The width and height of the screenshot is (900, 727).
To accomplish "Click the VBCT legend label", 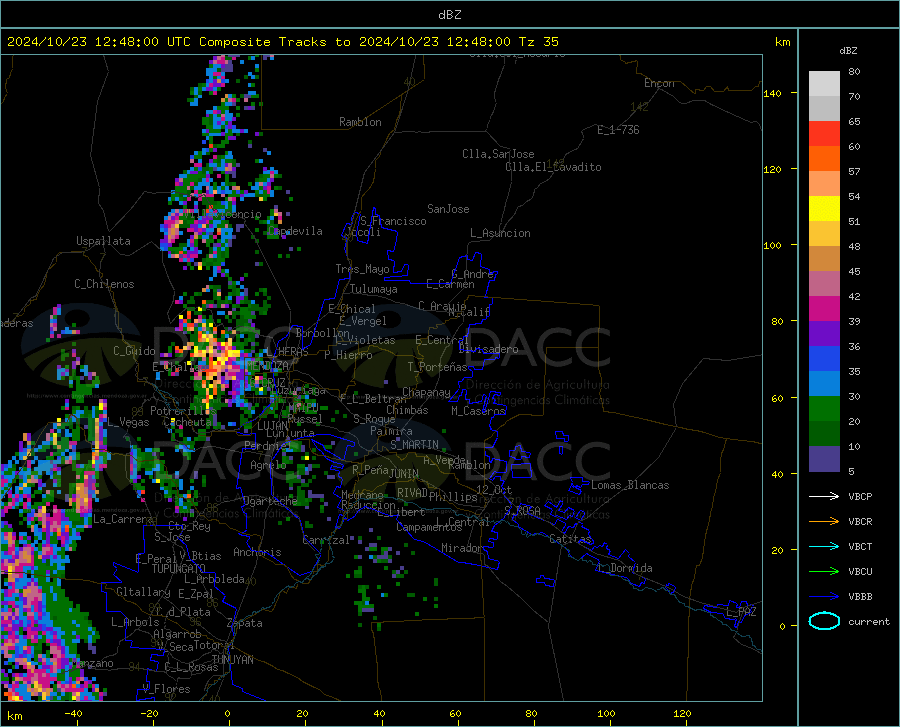I will click(860, 546).
